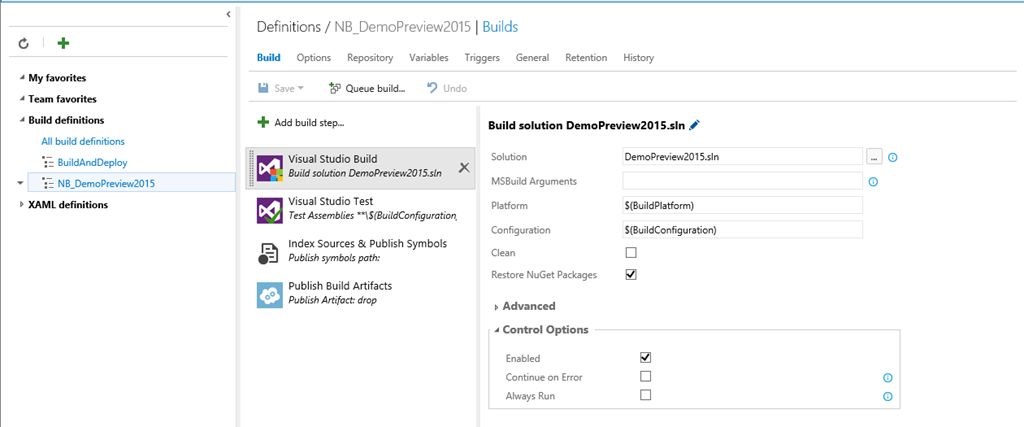This screenshot has width=1024, height=427.
Task: Toggle the Clean checkbox
Action: (x=631, y=253)
